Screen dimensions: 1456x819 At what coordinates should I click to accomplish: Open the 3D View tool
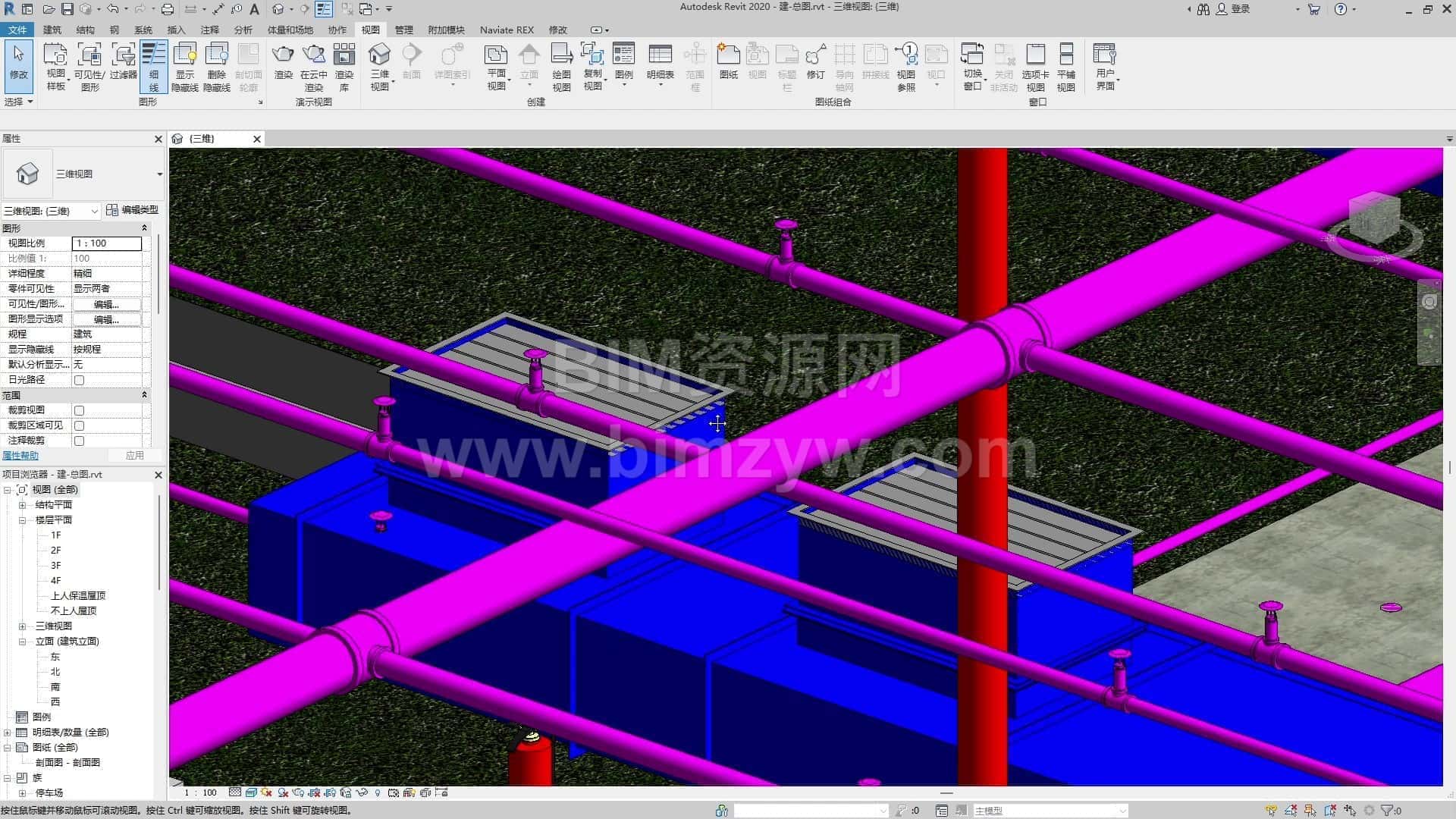pos(379,67)
